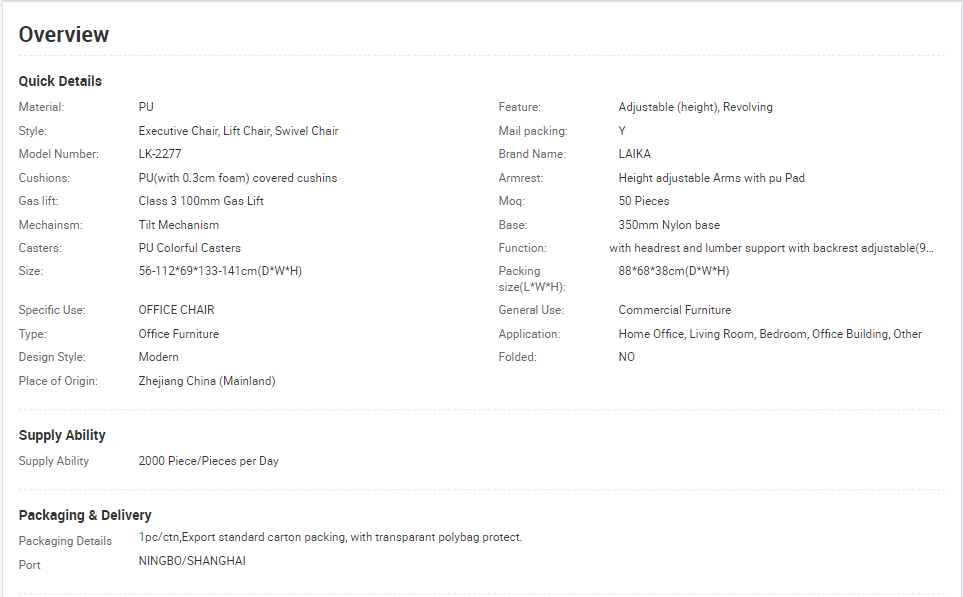This screenshot has width=963, height=597.
Task: Click the model number LK-2277
Action: point(160,154)
